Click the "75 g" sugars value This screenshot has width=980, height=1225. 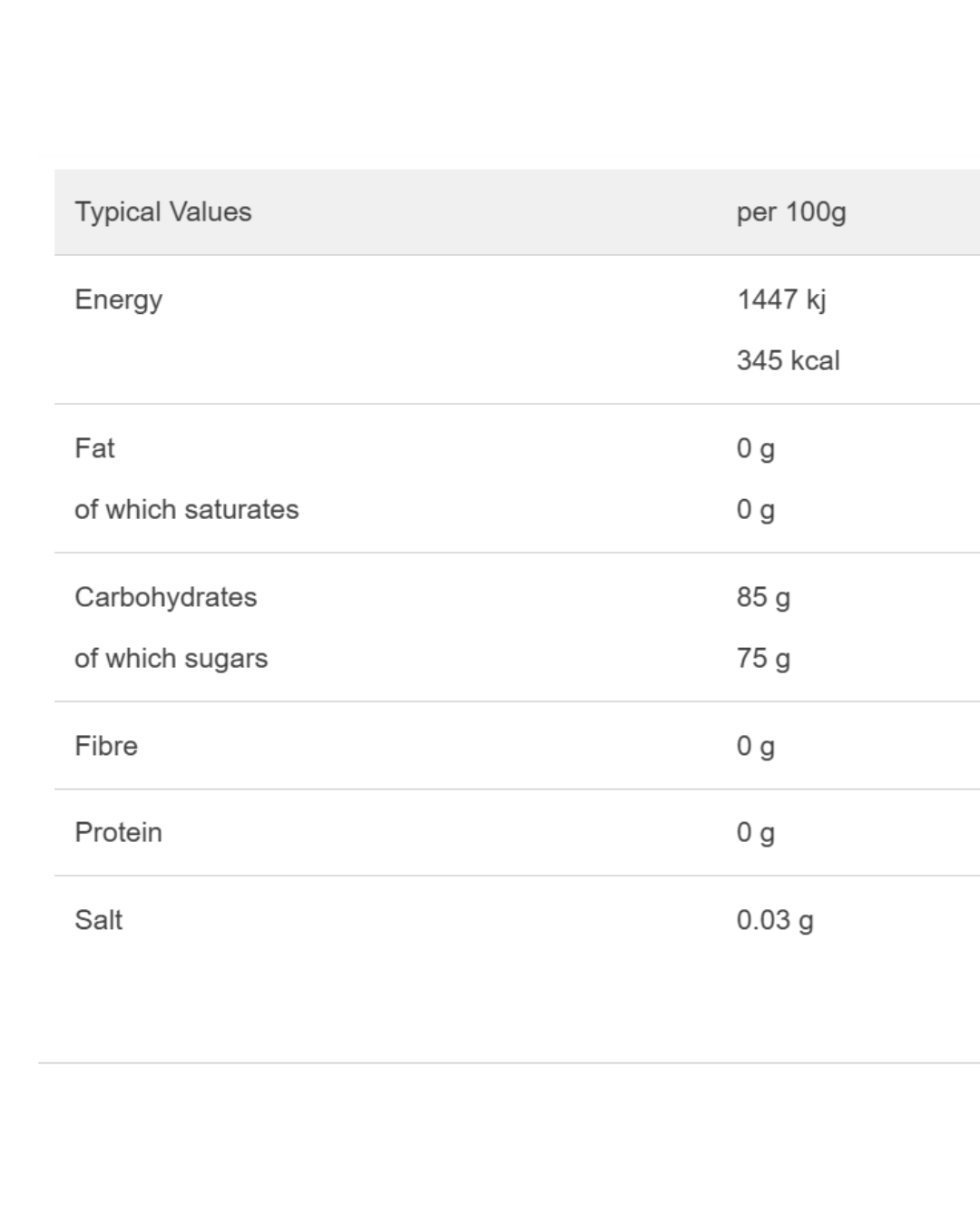click(x=763, y=659)
